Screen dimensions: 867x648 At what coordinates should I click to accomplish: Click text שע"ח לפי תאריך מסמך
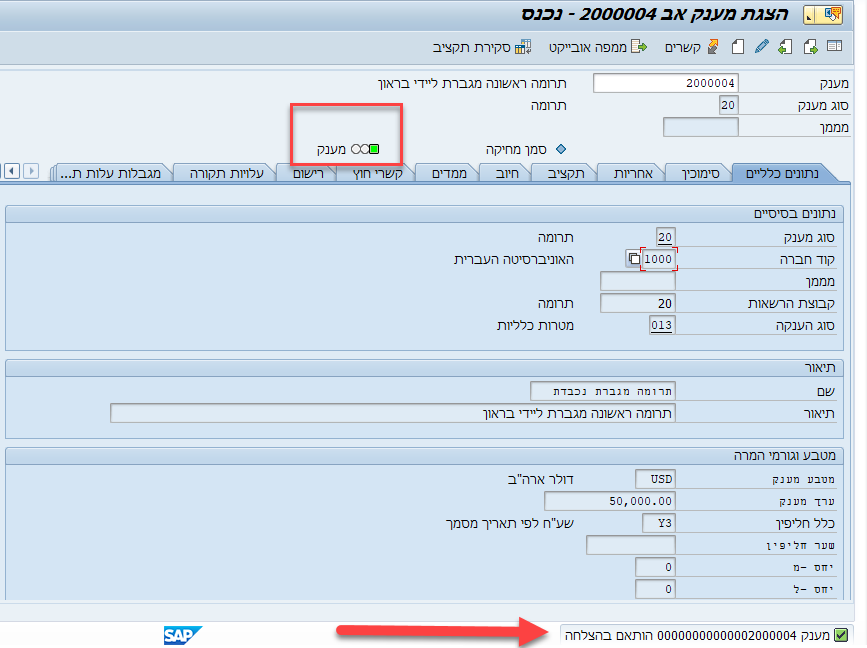coord(509,524)
